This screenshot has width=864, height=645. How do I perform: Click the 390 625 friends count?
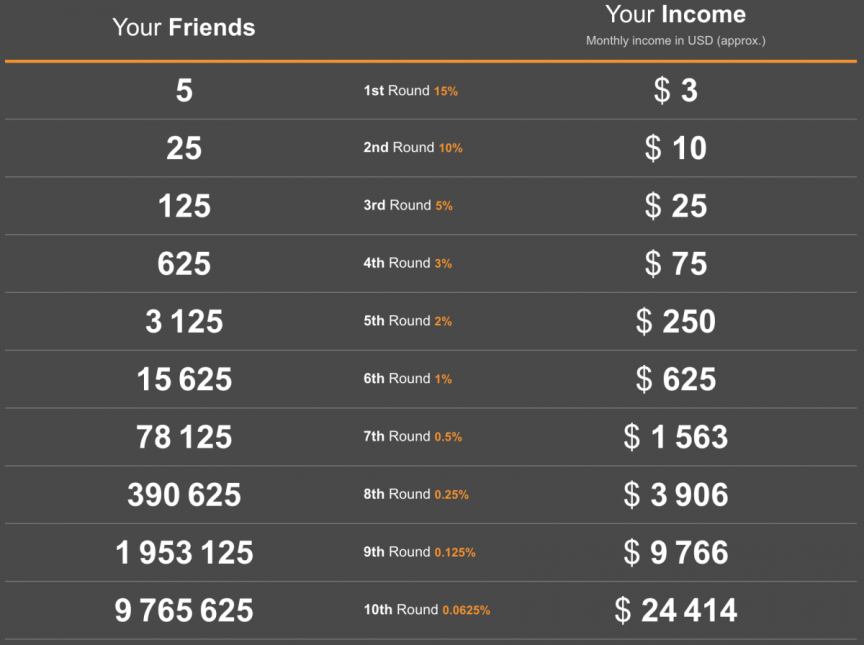(184, 494)
